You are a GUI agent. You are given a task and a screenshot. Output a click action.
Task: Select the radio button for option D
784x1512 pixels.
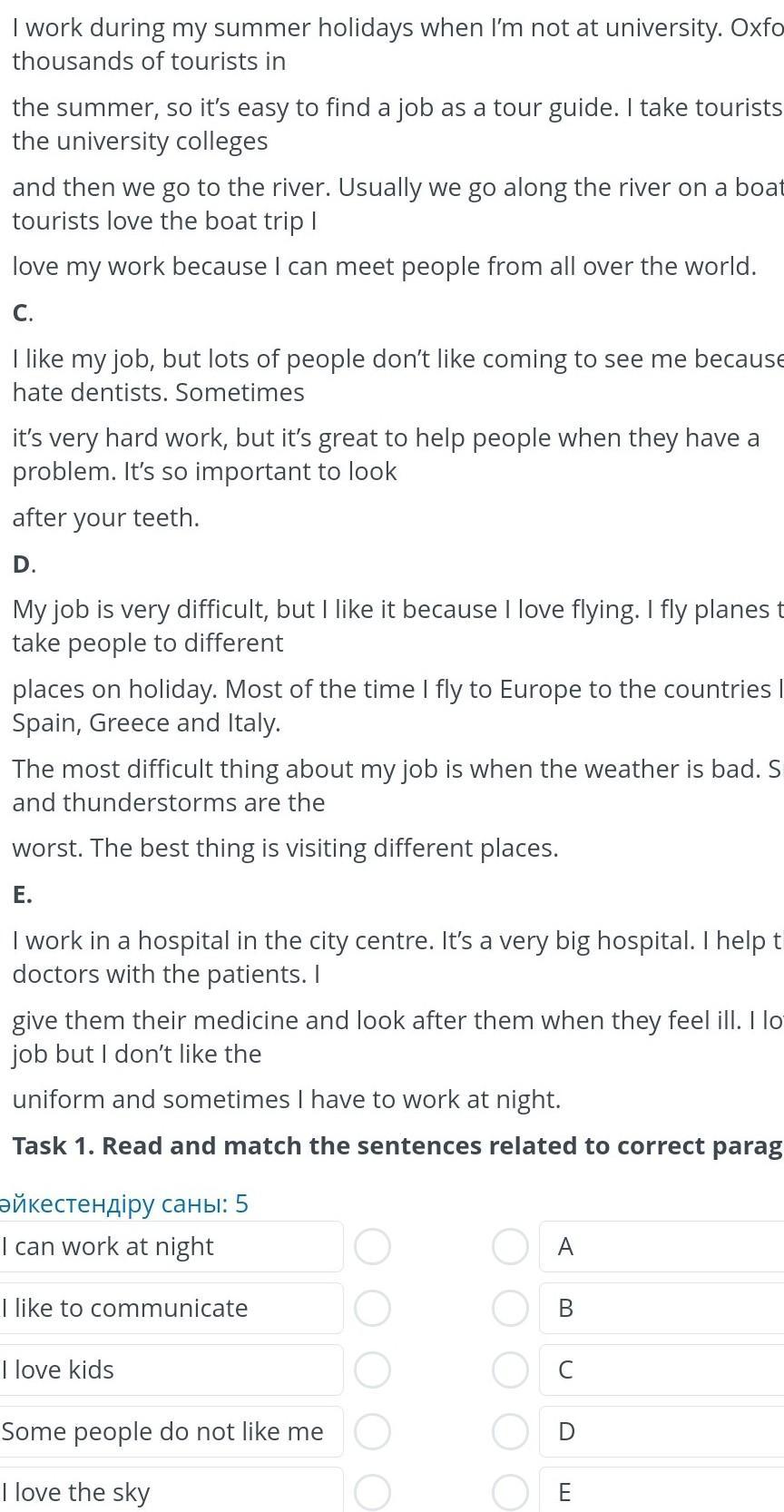510,1431
